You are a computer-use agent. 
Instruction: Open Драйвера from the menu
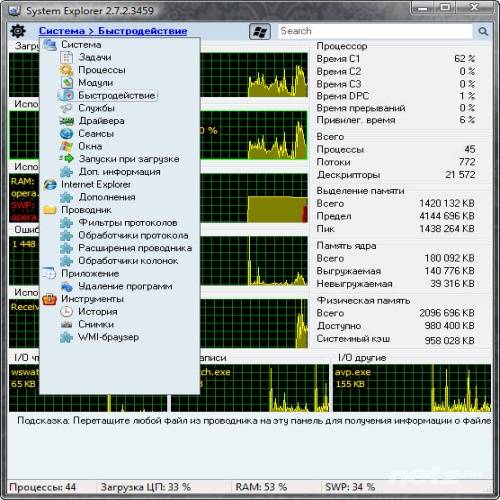coord(101,121)
